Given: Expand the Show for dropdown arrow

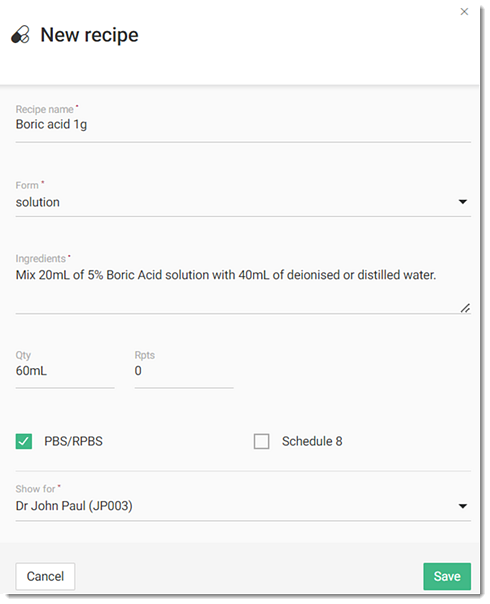Looking at the screenshot, I should (x=463, y=506).
